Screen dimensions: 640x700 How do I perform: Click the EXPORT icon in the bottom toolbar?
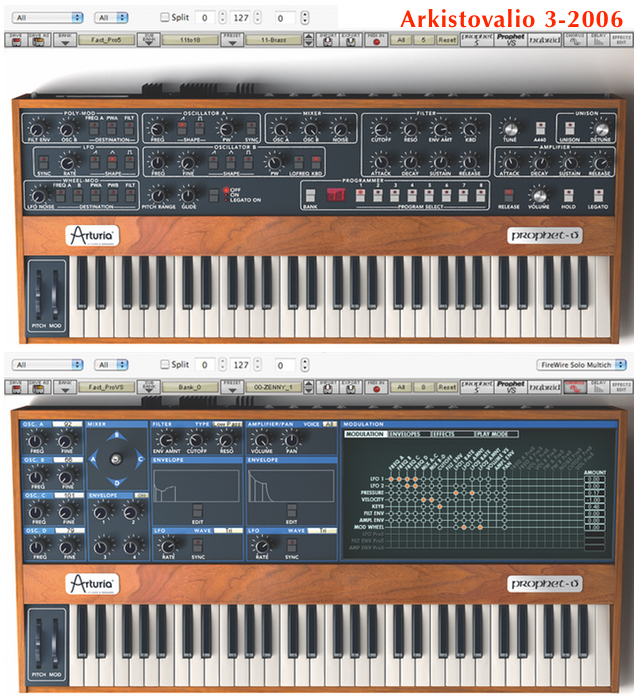351,387
